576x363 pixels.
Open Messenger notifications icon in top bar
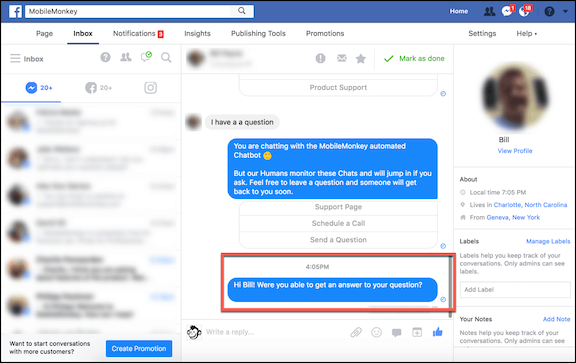[507, 11]
